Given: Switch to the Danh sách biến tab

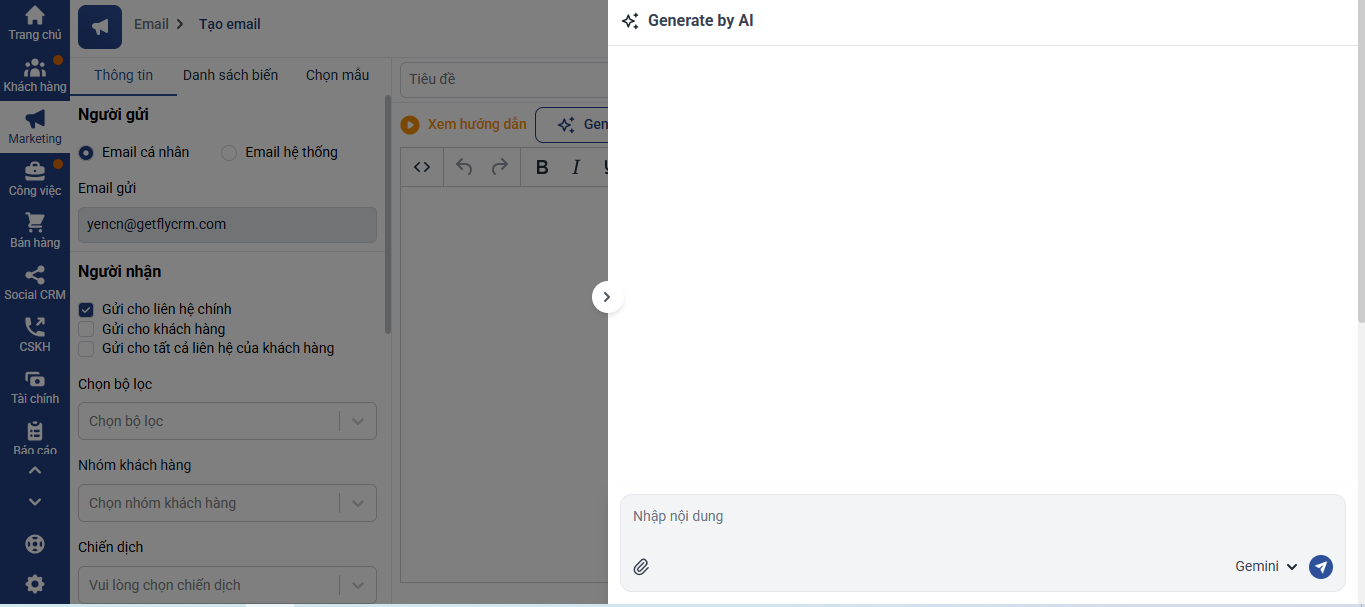Looking at the screenshot, I should [x=230, y=75].
